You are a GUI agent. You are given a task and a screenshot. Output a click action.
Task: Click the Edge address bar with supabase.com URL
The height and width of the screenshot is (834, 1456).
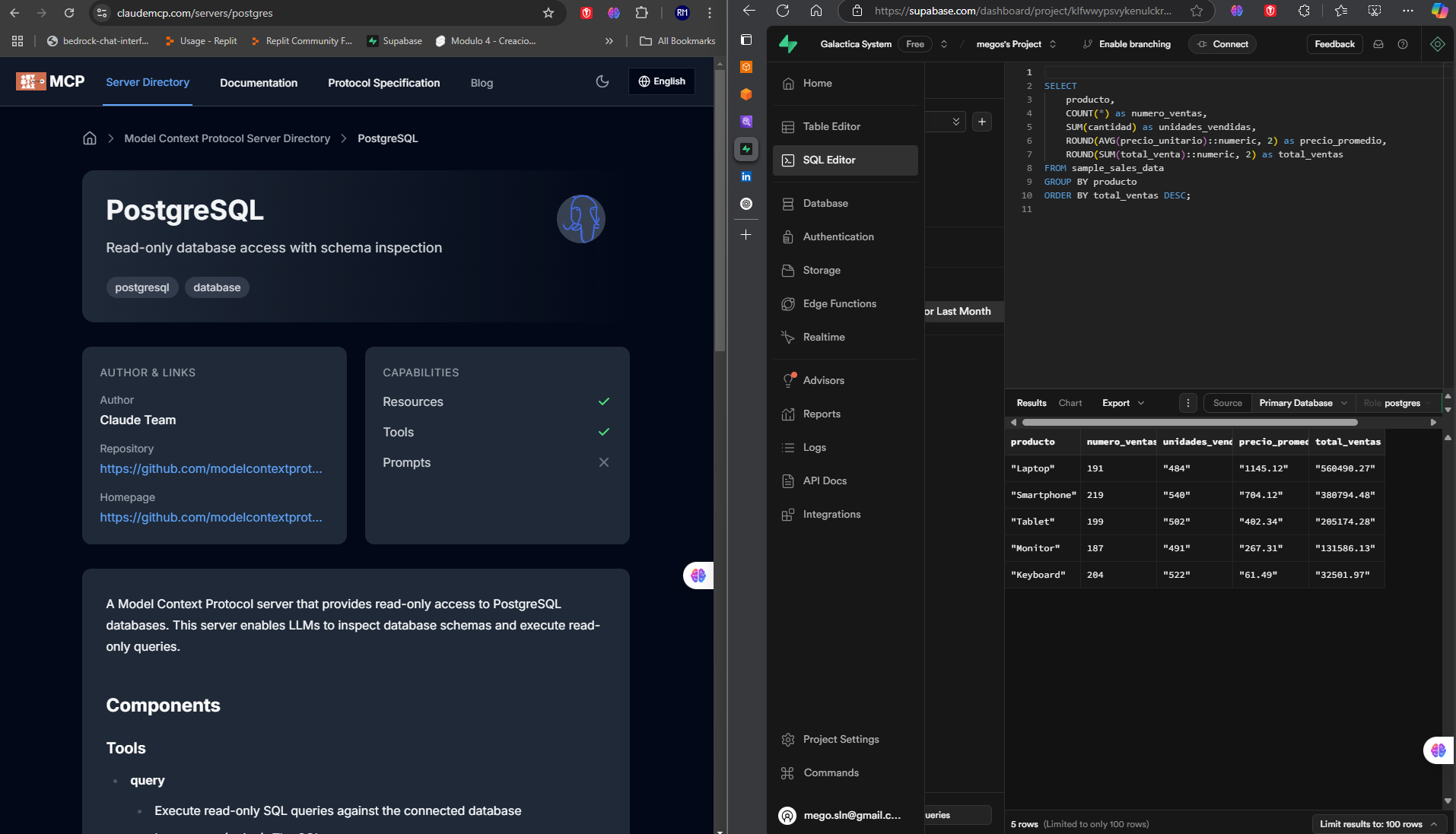point(1025,11)
